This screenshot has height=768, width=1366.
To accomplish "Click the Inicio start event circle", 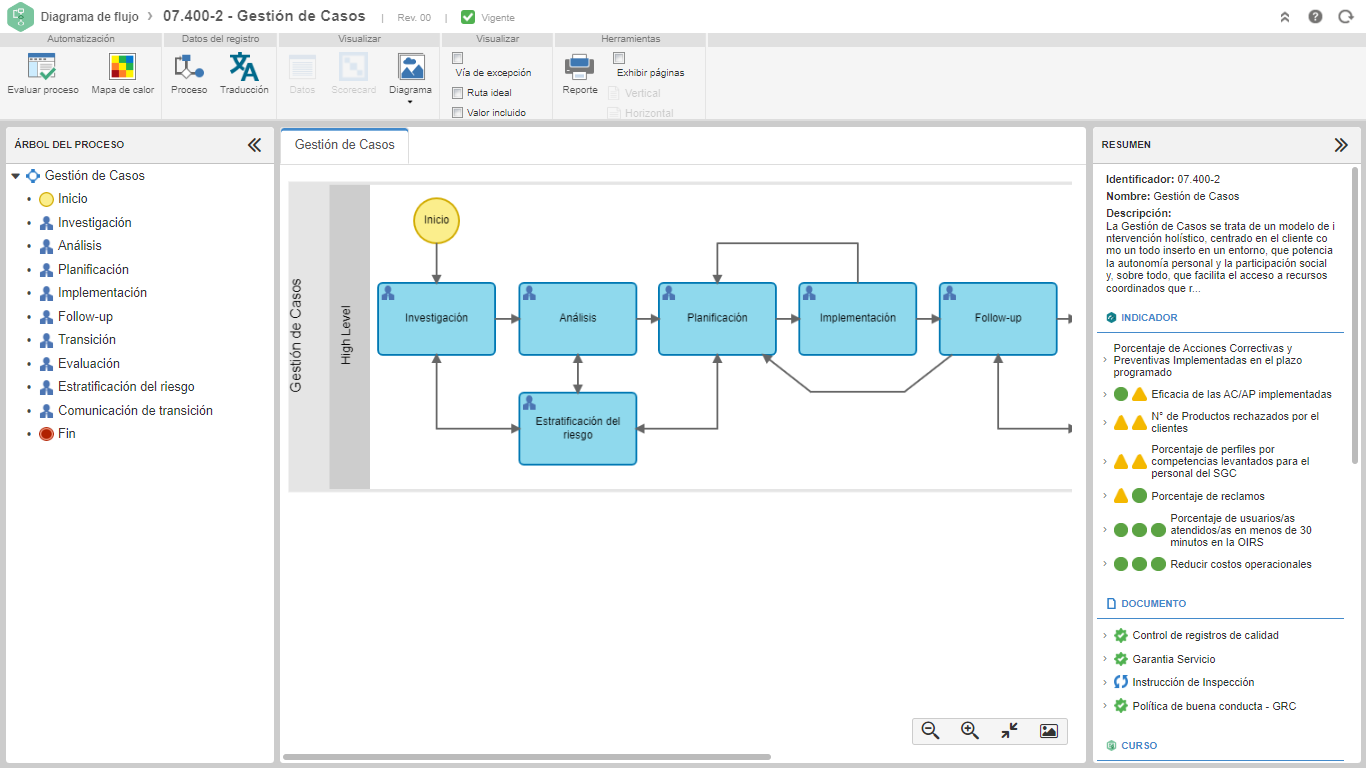I will point(437,220).
